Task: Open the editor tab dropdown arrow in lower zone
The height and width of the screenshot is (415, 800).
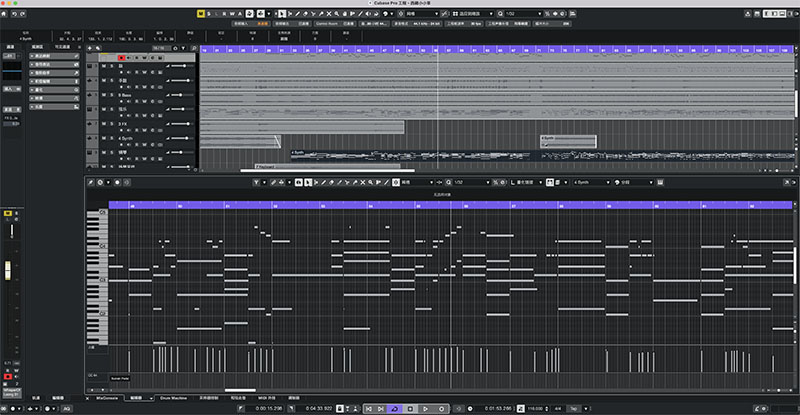Action: click(151, 398)
